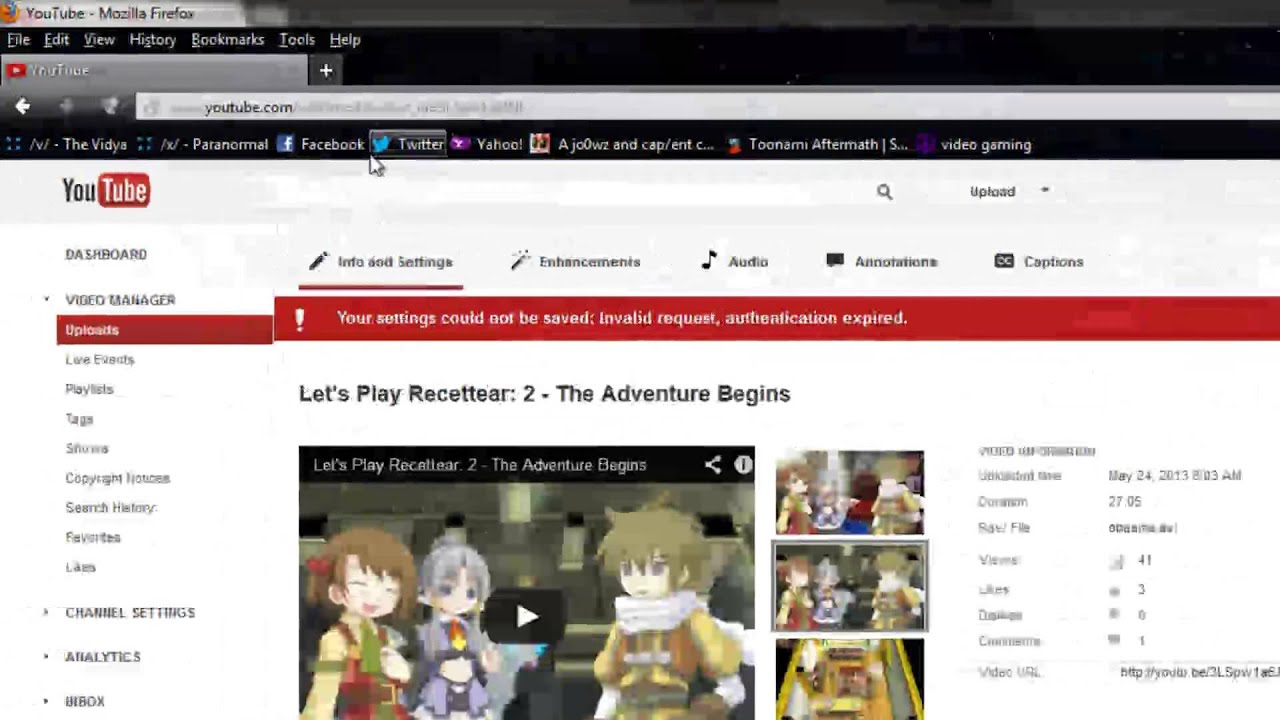Image resolution: width=1280 pixels, height=720 pixels.
Task: Open Copyright Notices in the sidebar
Action: click(118, 478)
